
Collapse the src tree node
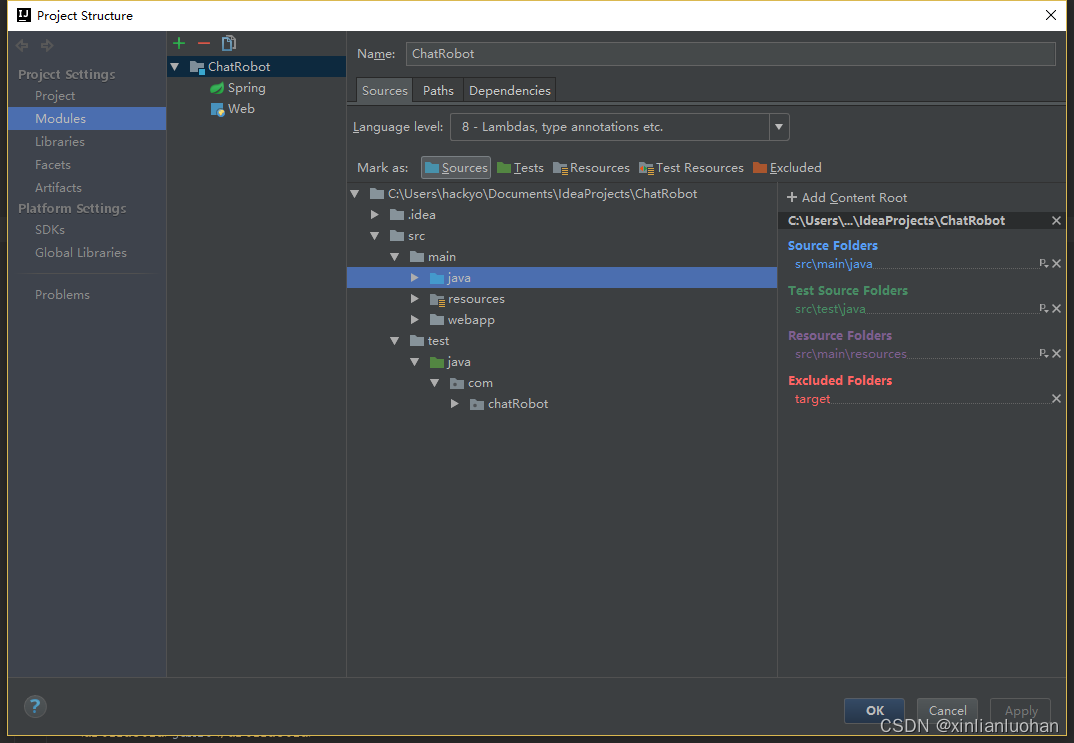click(374, 235)
